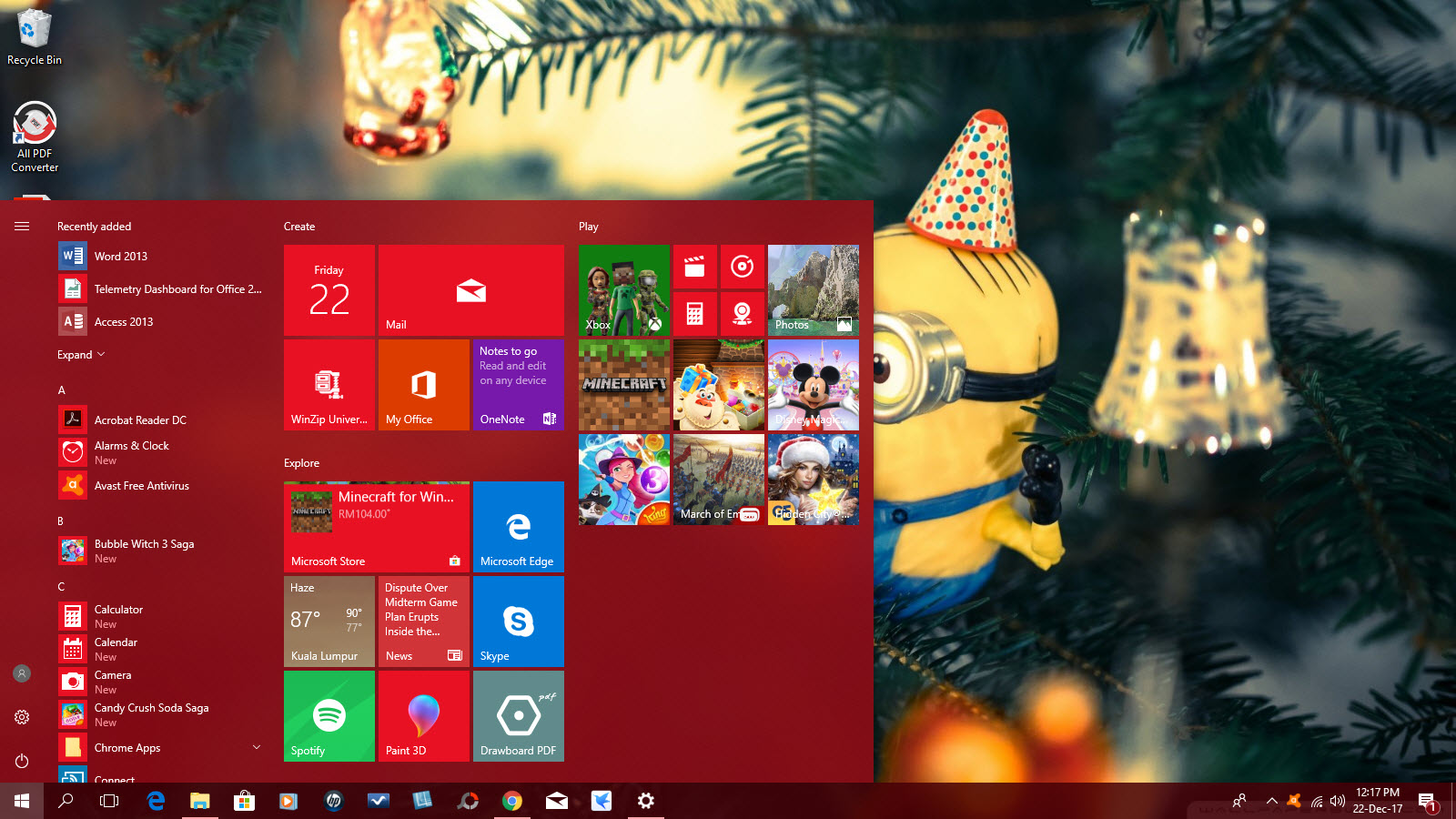This screenshot has width=1456, height=819.
Task: Launch Candy Crush Soda Saga from app list
Action: 160,715
